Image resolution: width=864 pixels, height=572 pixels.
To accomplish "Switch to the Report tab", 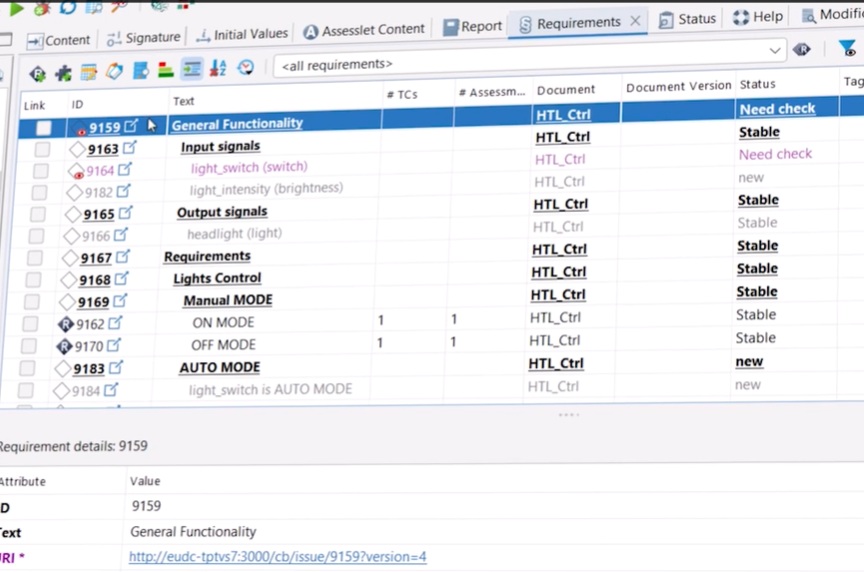I will tap(473, 26).
